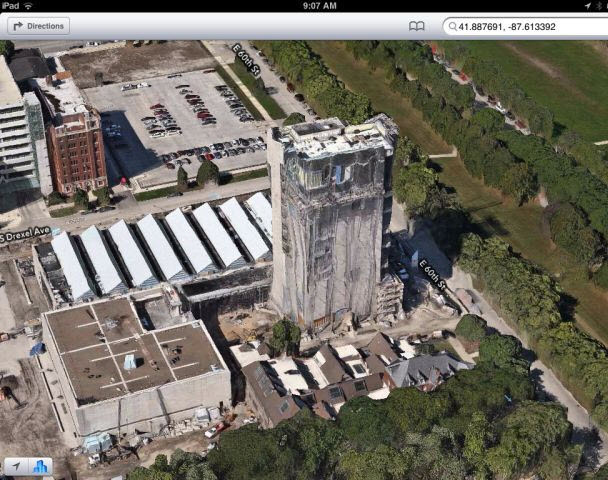Tap the status bar location services arrow
608x480 pixels.
point(587,6)
